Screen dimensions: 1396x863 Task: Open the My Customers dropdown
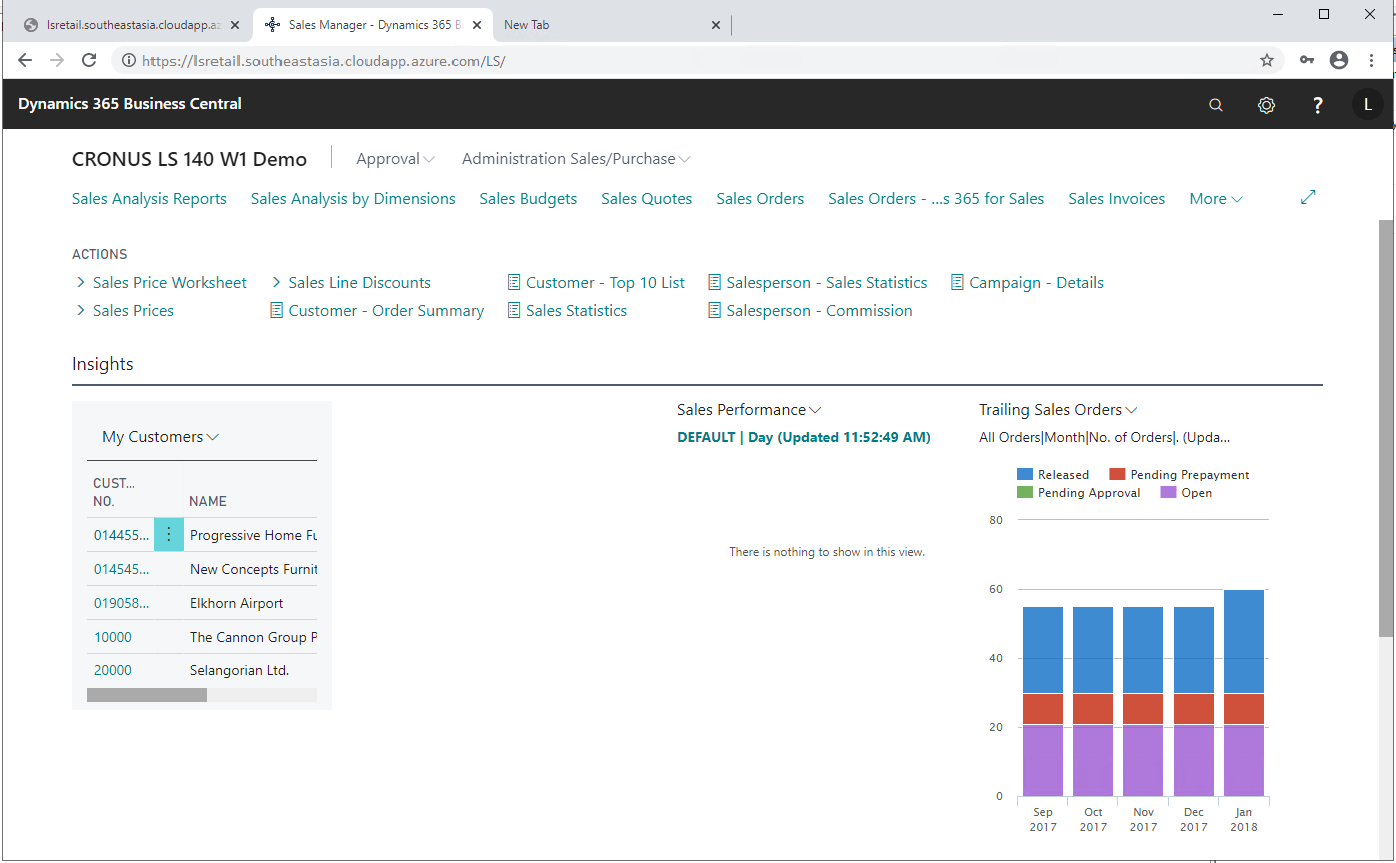pos(161,437)
